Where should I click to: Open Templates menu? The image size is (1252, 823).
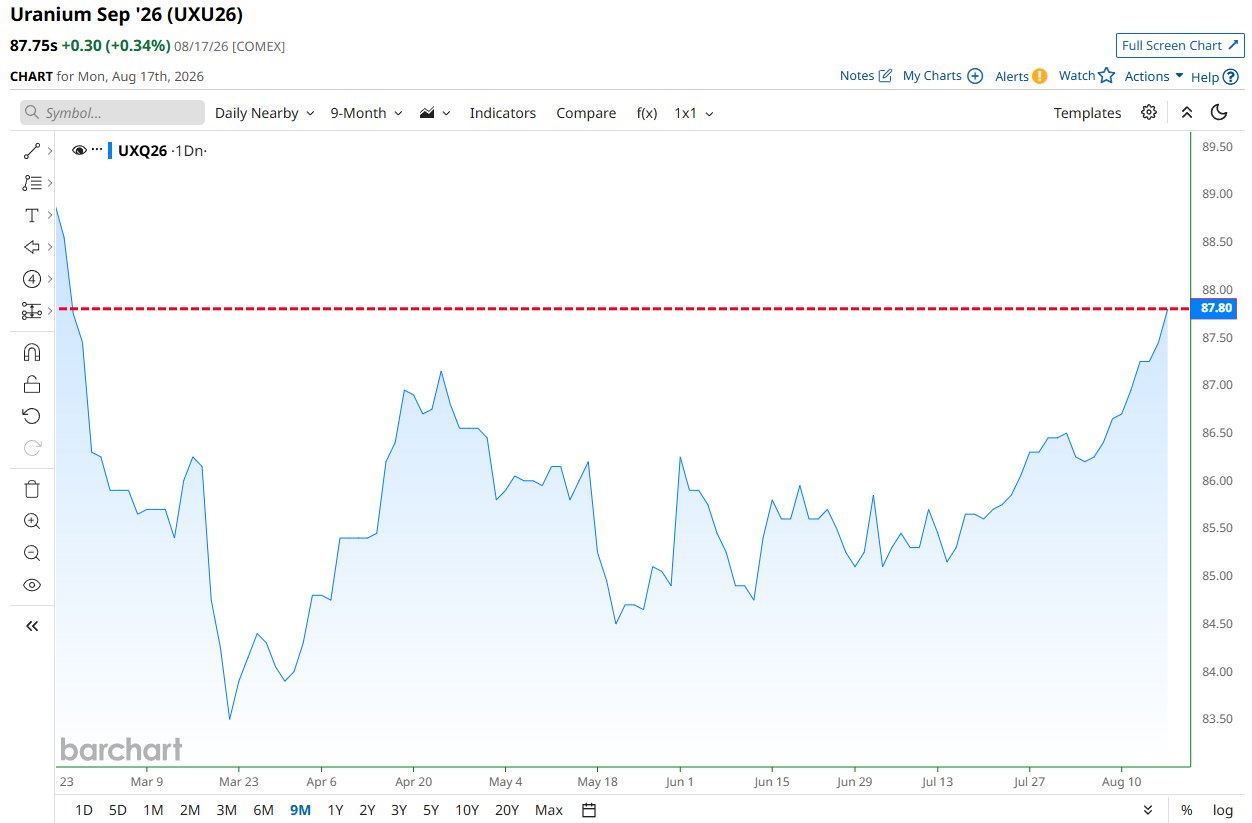tap(1087, 113)
